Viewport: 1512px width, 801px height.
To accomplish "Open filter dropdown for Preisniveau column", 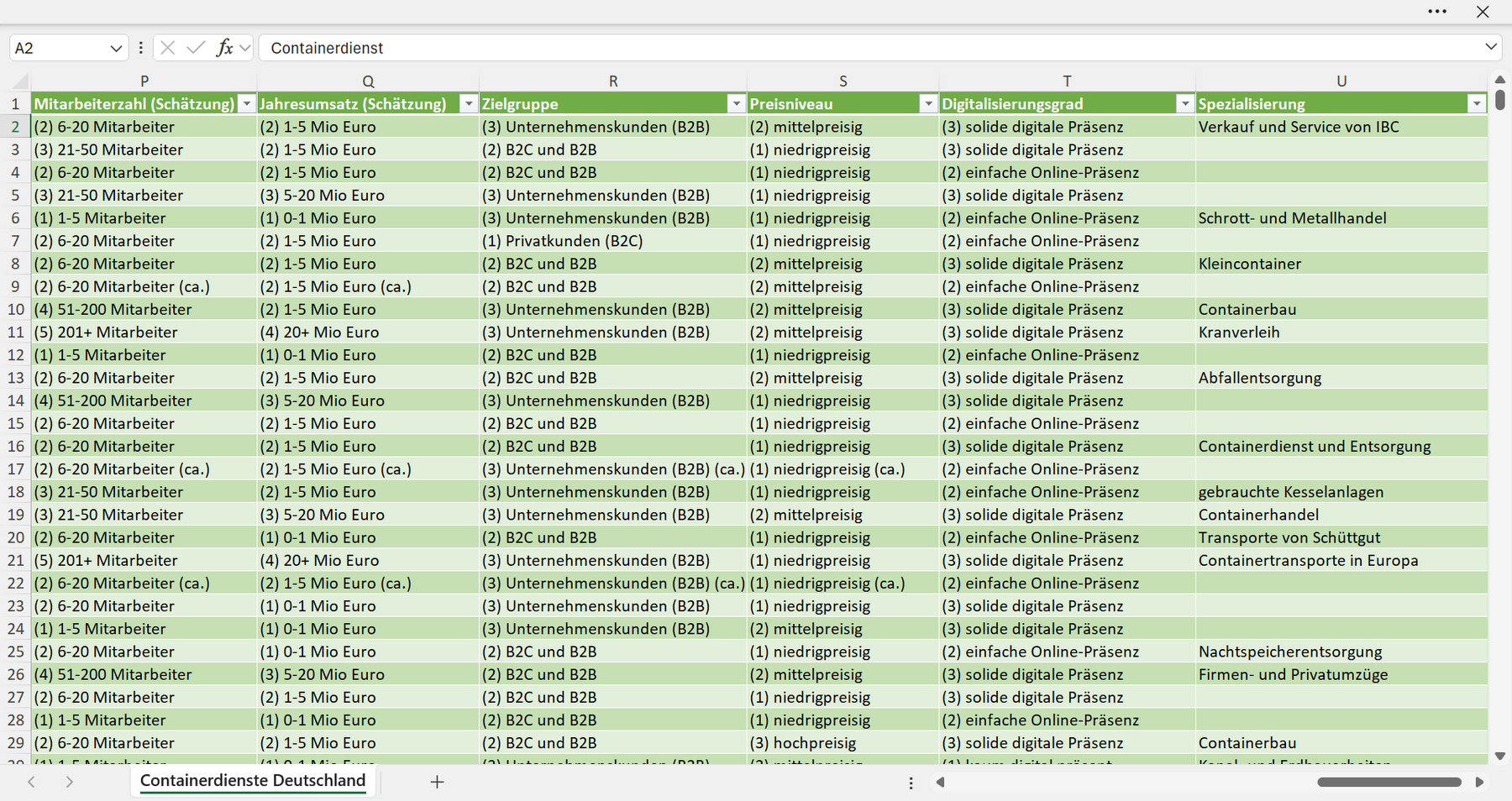I will pyautogui.click(x=928, y=104).
